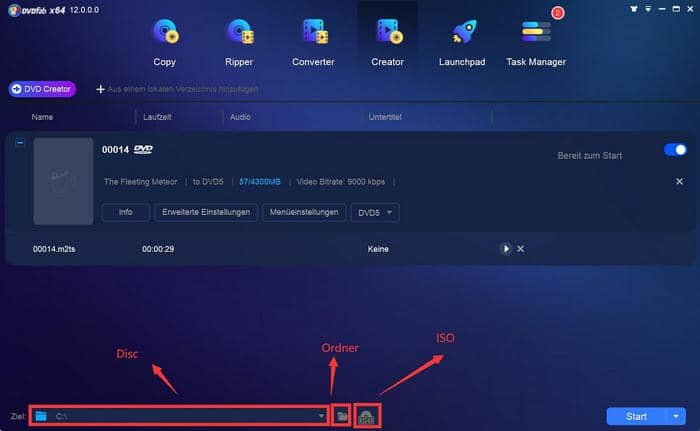Delete the 00014.m2ts file row

coord(521,249)
